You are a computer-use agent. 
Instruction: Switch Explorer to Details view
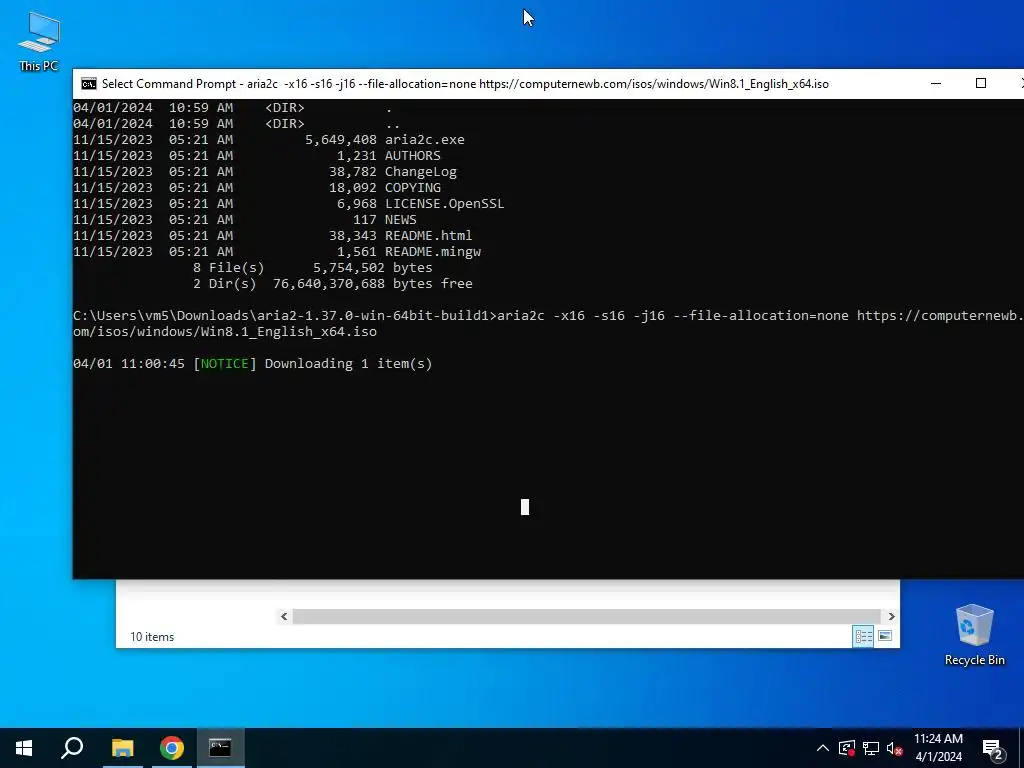[863, 635]
